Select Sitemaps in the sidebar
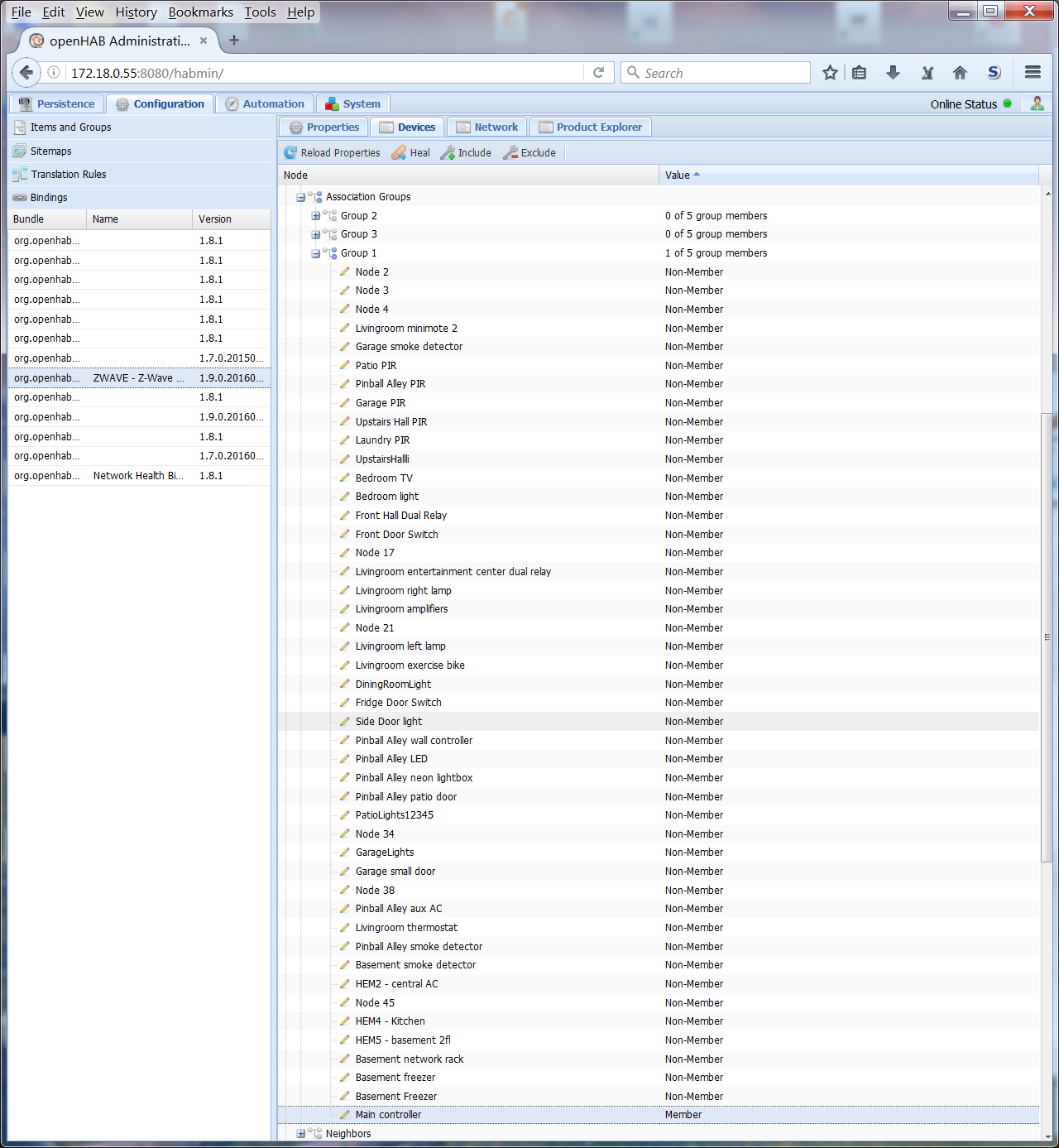Screen dimensions: 1059x1148 [50, 151]
